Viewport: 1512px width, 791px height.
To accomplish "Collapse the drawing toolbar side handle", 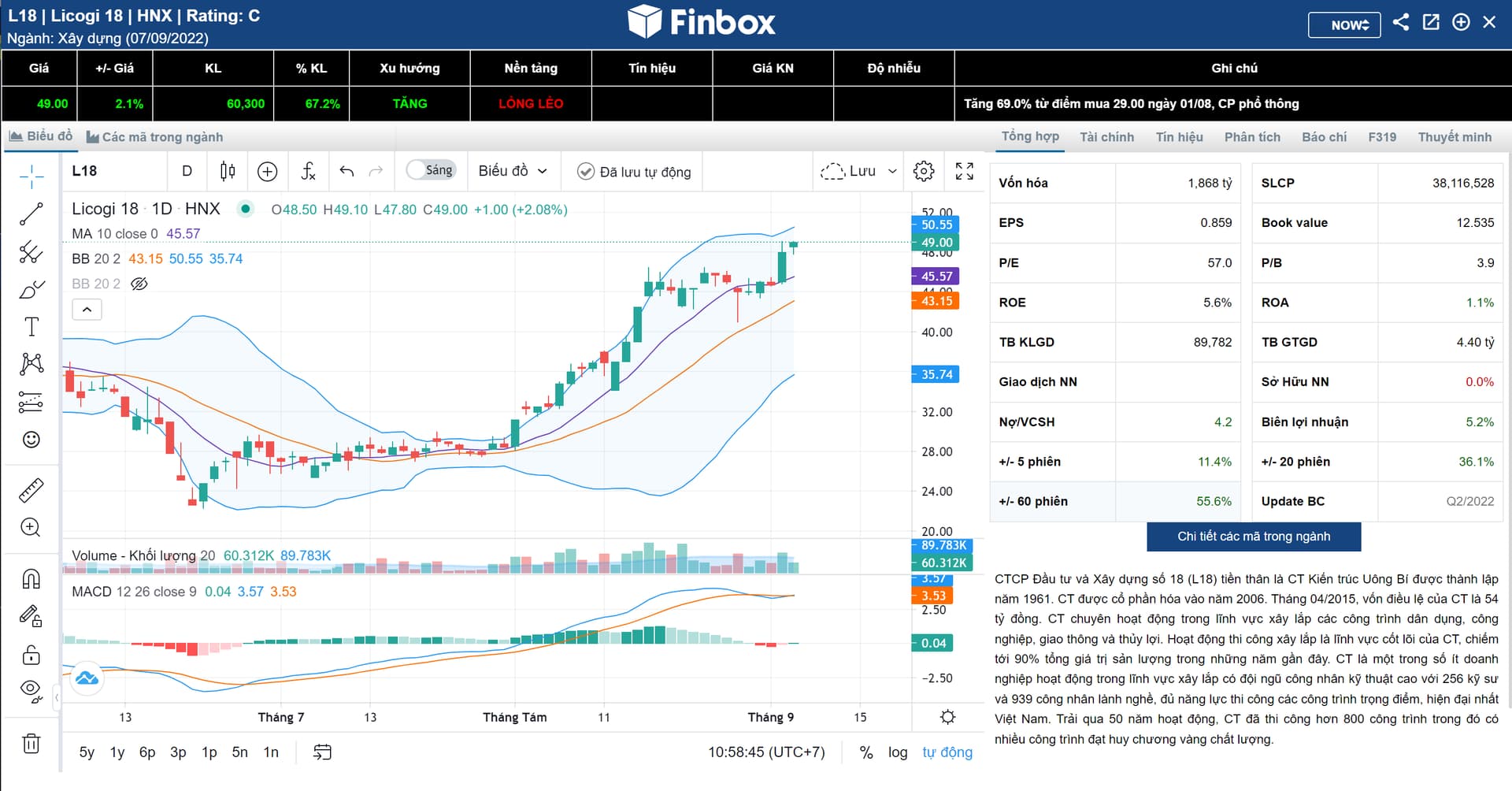I will 57,698.
